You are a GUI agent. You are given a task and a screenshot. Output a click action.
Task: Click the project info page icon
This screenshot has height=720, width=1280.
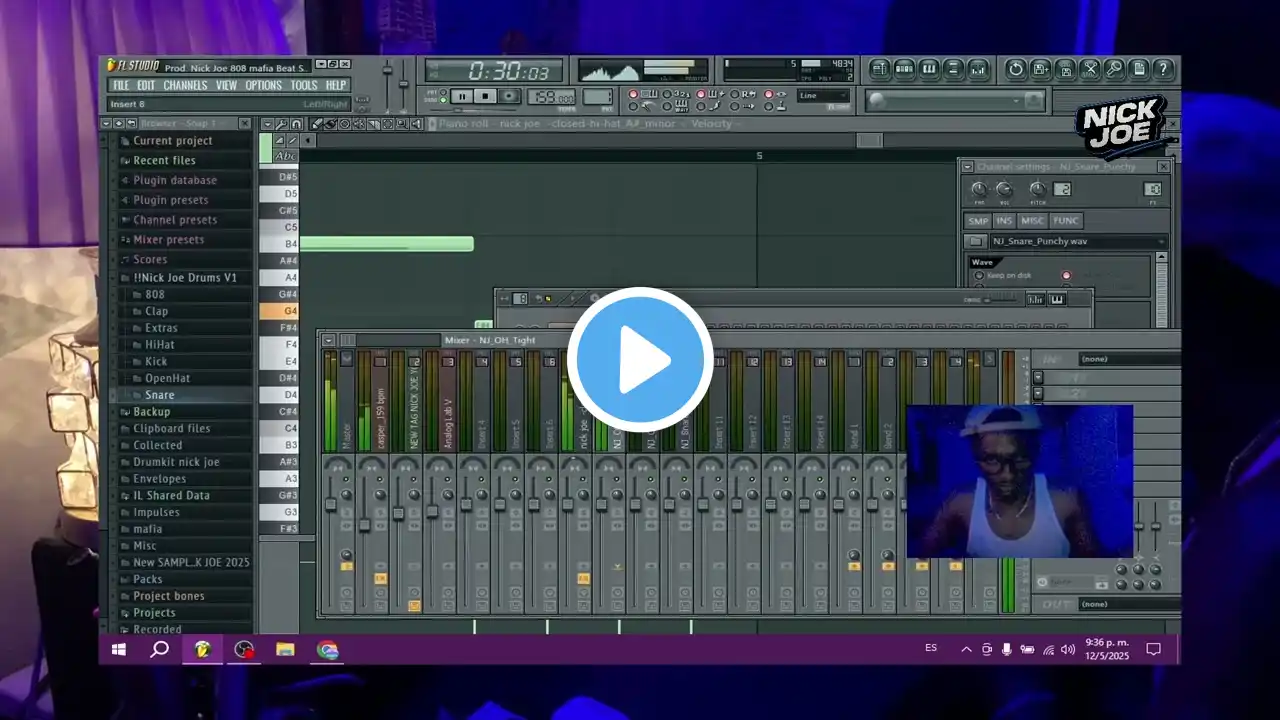coord(1139,69)
